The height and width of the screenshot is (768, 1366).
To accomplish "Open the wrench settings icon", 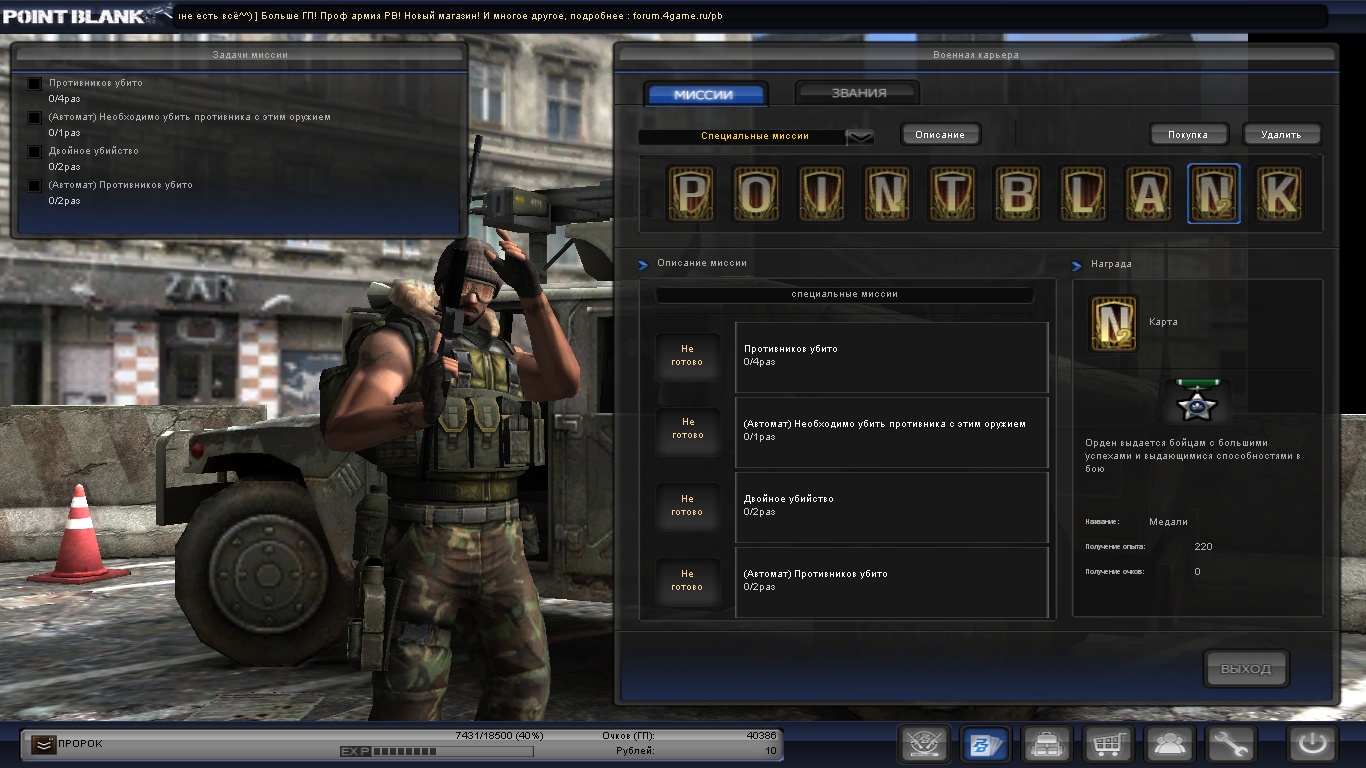I will 1230,744.
